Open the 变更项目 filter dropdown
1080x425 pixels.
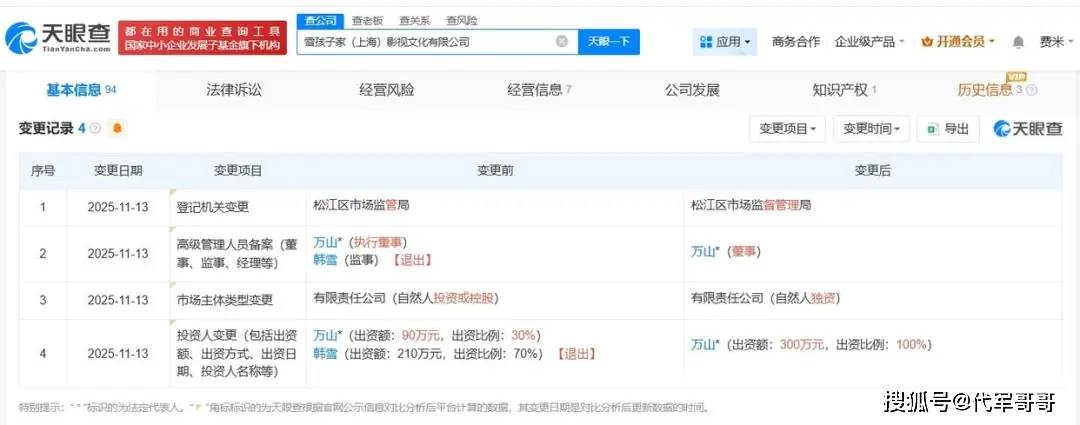click(x=788, y=129)
